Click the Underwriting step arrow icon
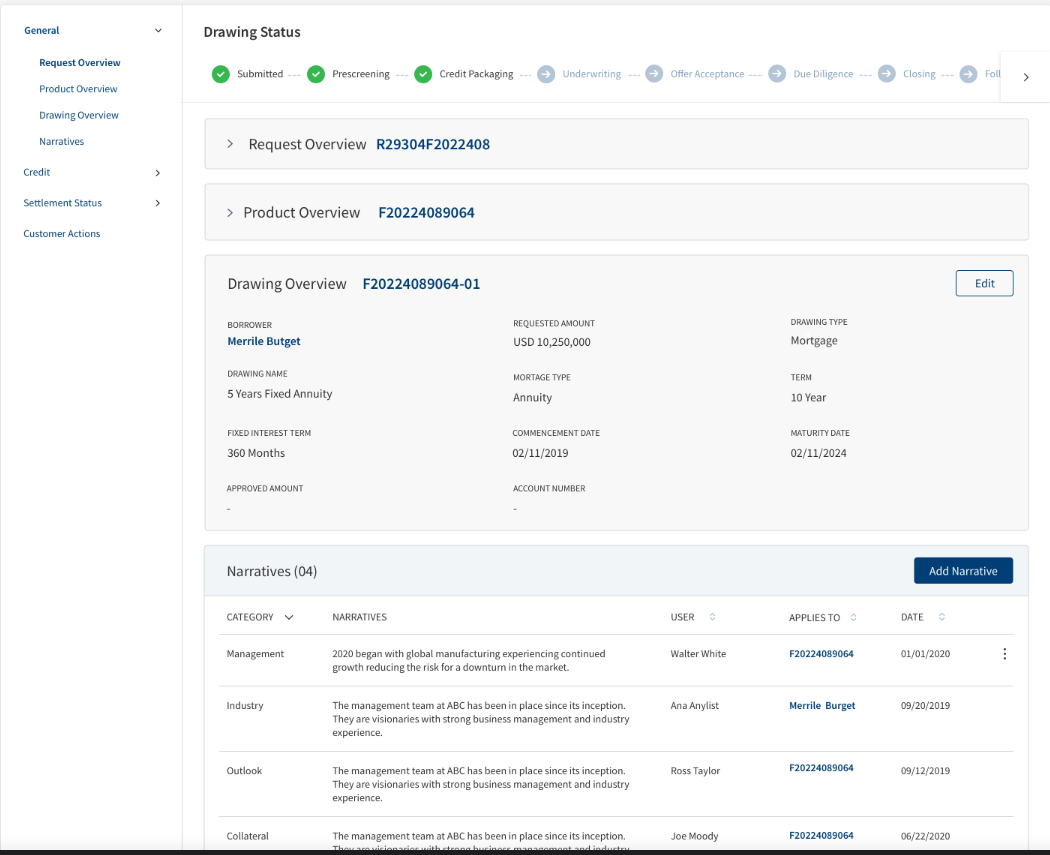Image resolution: width=1050 pixels, height=855 pixels. coord(546,74)
